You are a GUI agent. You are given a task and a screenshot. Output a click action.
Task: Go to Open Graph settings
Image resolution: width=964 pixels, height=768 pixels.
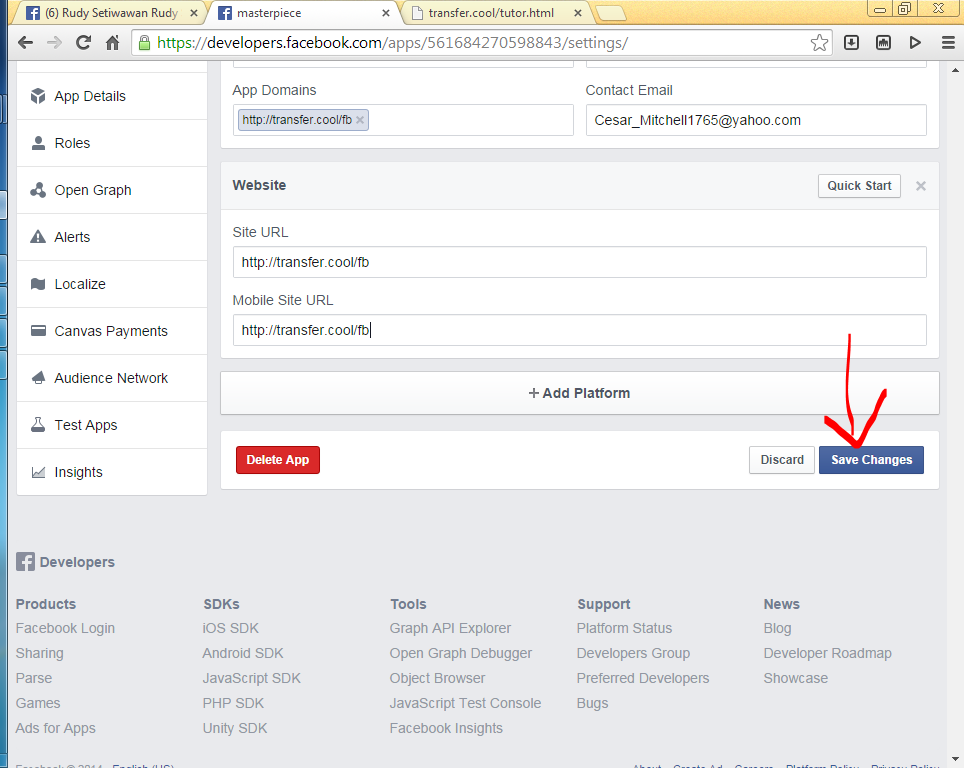[112, 190]
